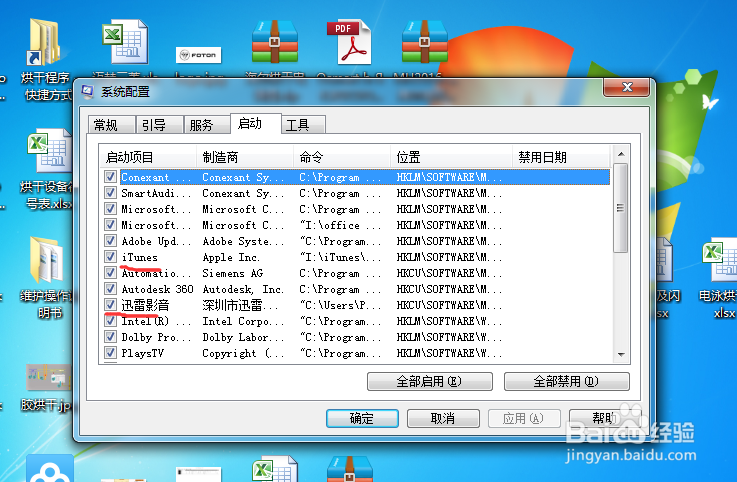Viewport: 737px width, 482px height.
Task: Select the 烘干设备 Excel file icon
Action: [49, 151]
